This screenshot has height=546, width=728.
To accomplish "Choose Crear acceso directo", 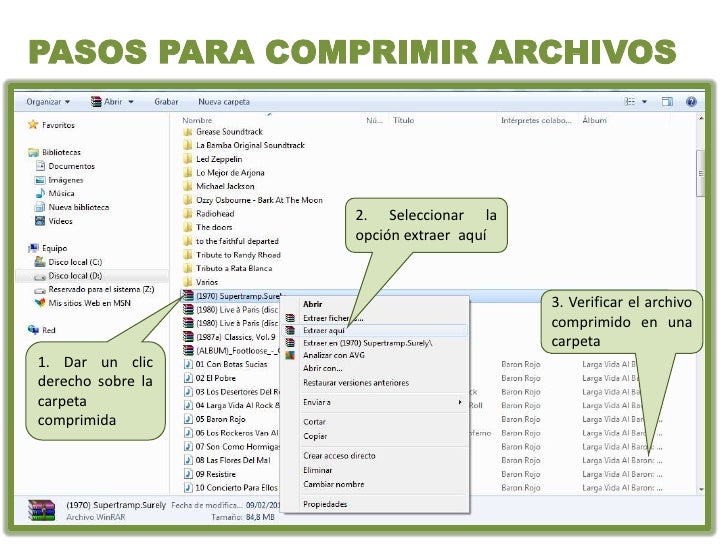I will pyautogui.click(x=339, y=456).
